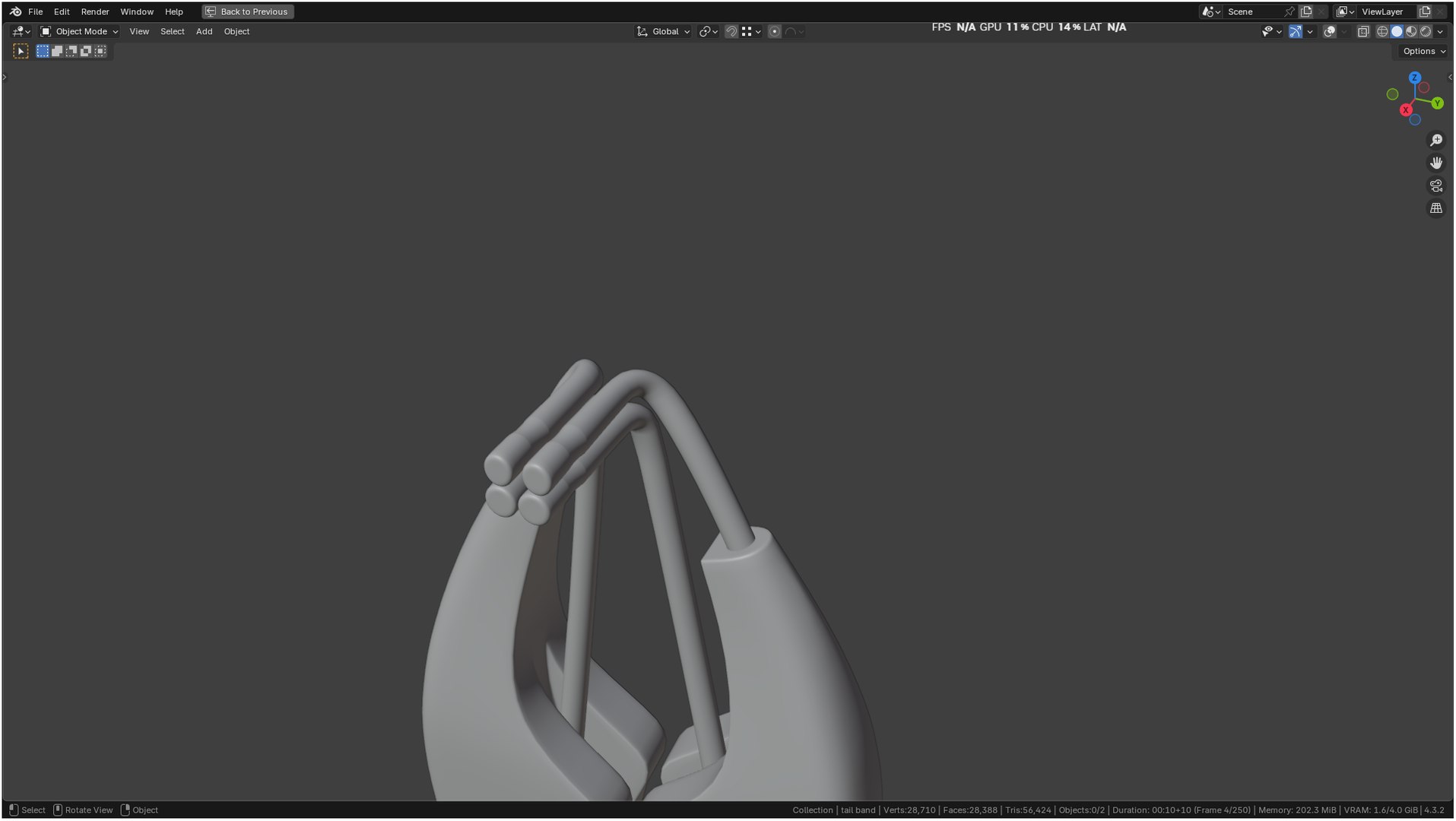This screenshot has width=1456, height=821.
Task: Activate the pan view hand icon
Action: tap(1435, 163)
